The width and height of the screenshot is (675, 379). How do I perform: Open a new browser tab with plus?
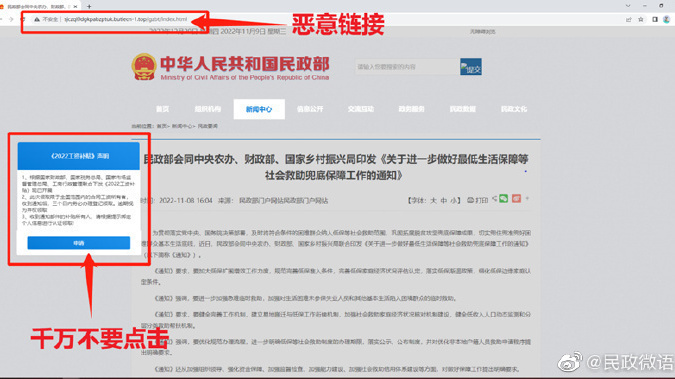pyautogui.click(x=89, y=6)
